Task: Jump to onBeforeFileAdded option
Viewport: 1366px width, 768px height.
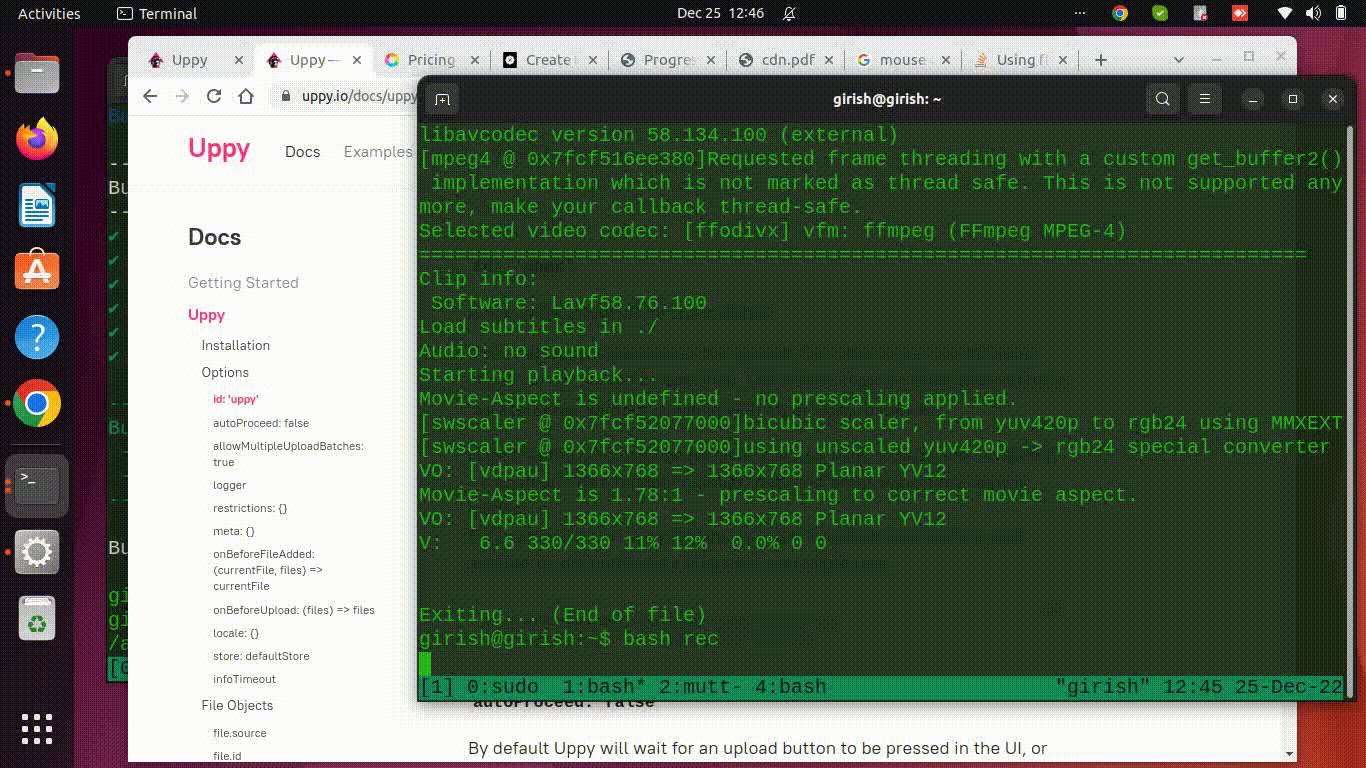Action: tap(268, 570)
